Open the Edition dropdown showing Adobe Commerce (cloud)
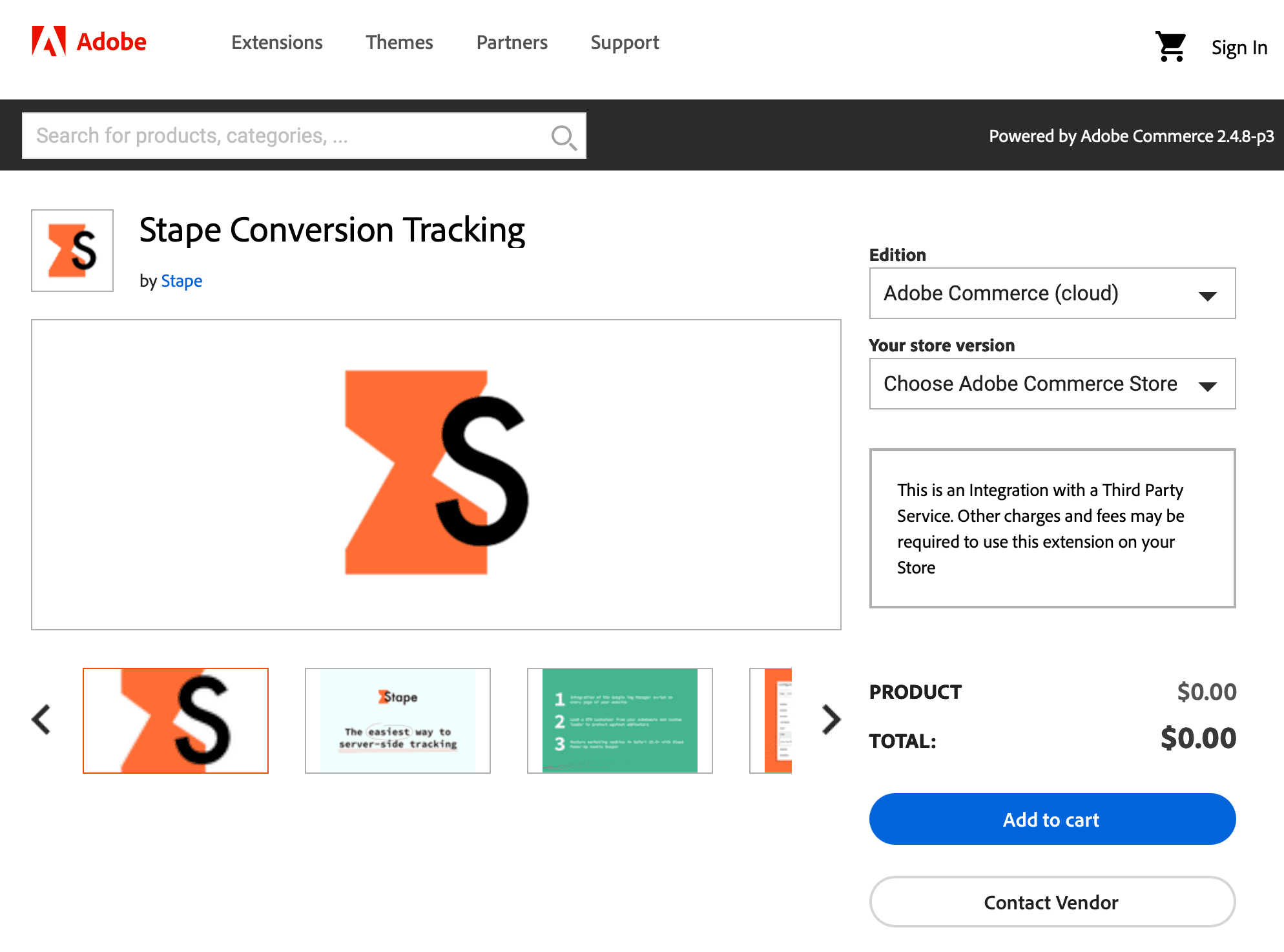1284x952 pixels. click(1051, 293)
